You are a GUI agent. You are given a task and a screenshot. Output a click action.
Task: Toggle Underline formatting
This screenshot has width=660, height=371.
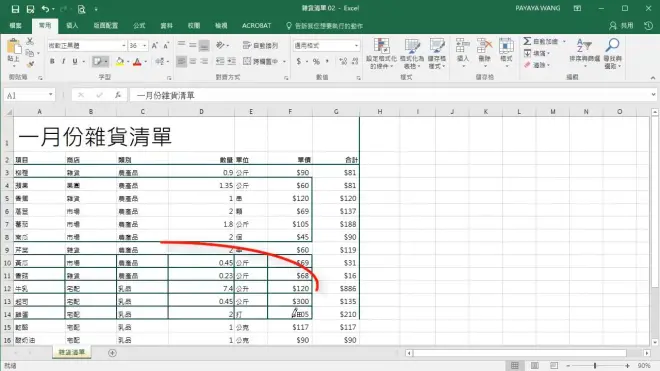tap(75, 61)
